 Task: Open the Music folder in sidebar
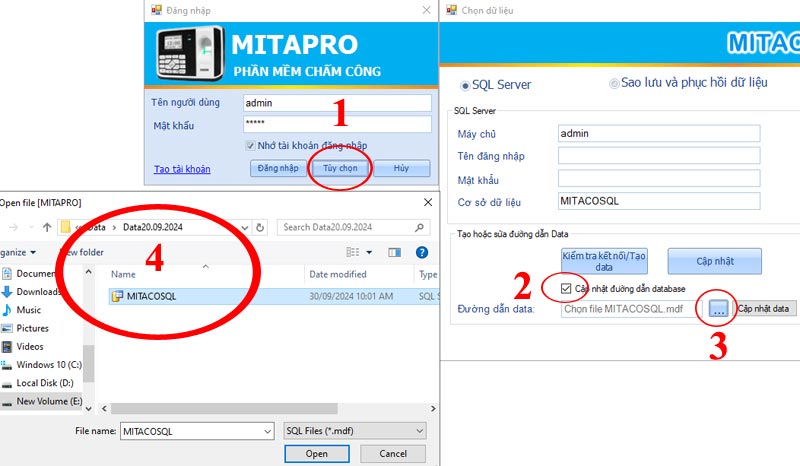click(x=28, y=310)
